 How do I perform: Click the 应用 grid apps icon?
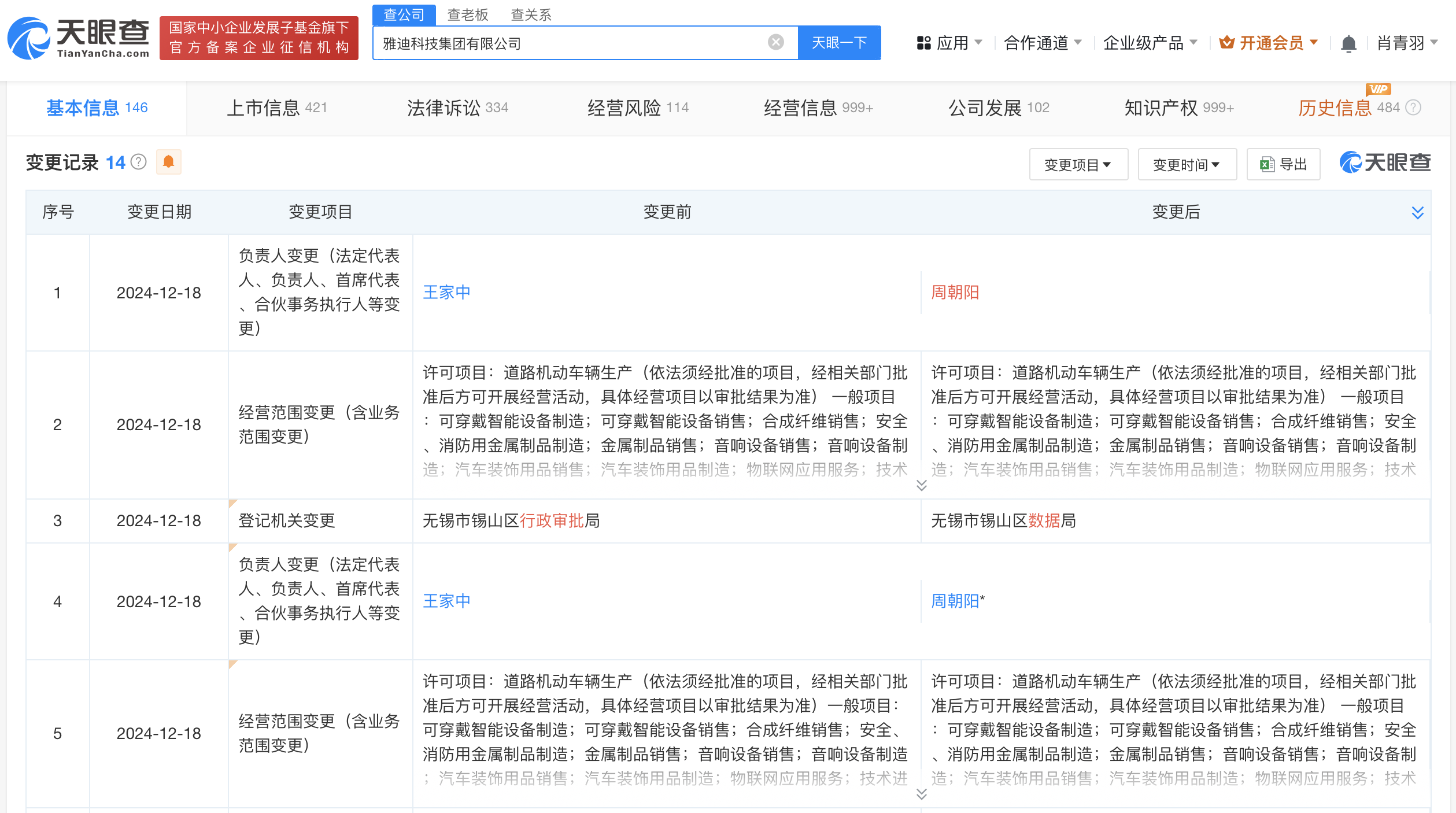click(923, 43)
